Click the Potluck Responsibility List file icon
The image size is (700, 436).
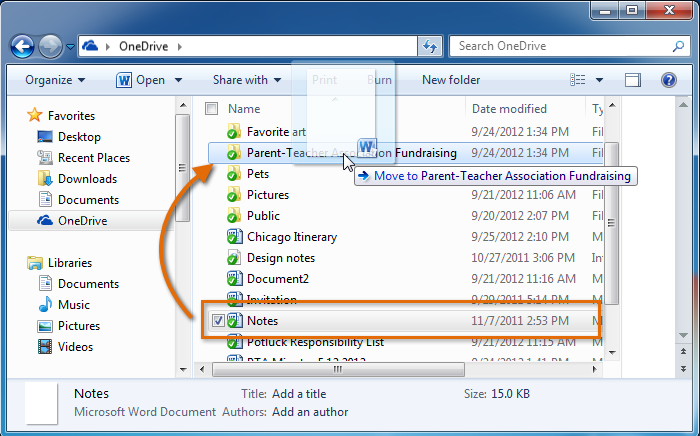point(234,342)
